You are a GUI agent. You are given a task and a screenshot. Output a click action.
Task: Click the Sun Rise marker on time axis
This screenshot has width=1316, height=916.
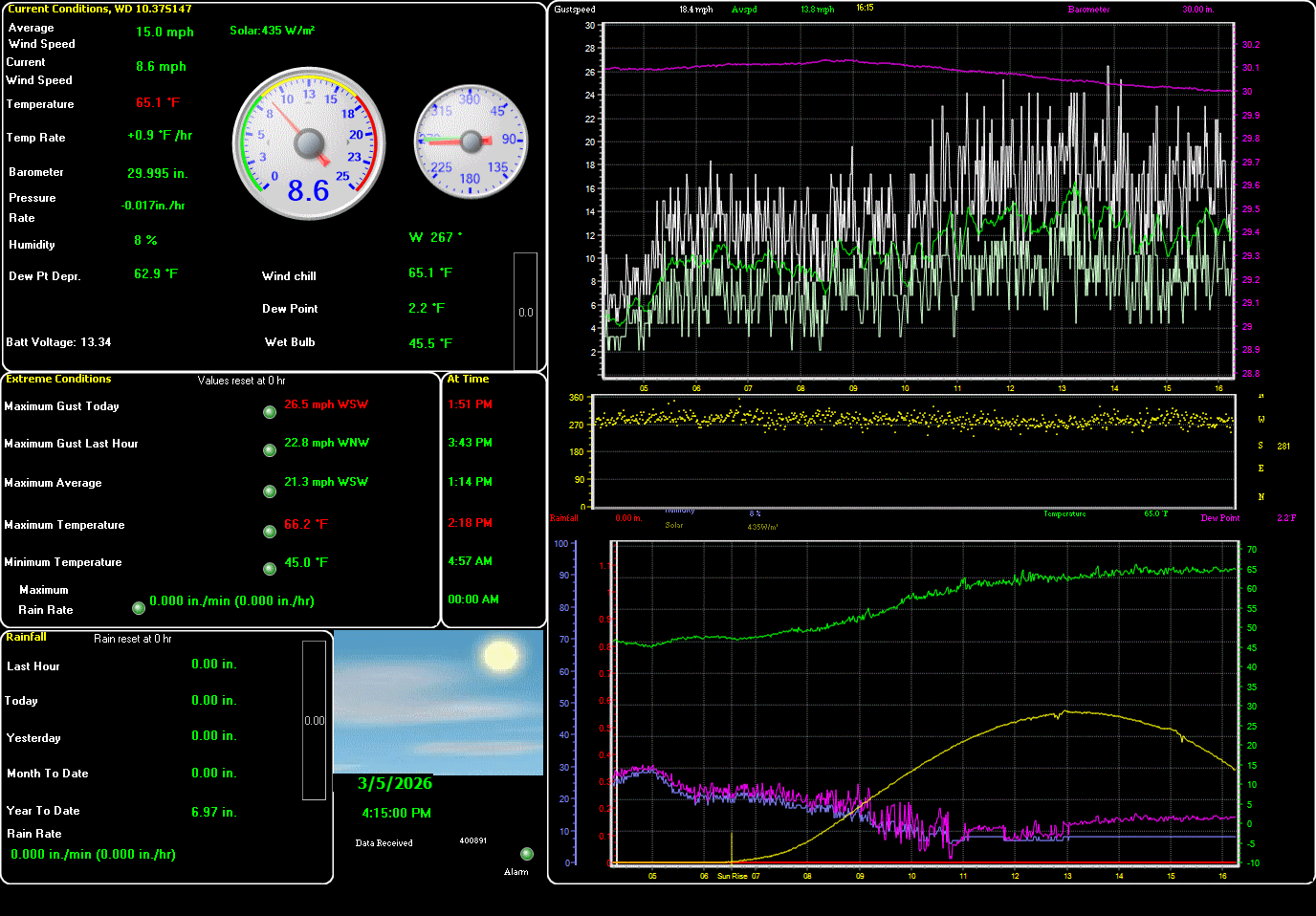(x=732, y=876)
